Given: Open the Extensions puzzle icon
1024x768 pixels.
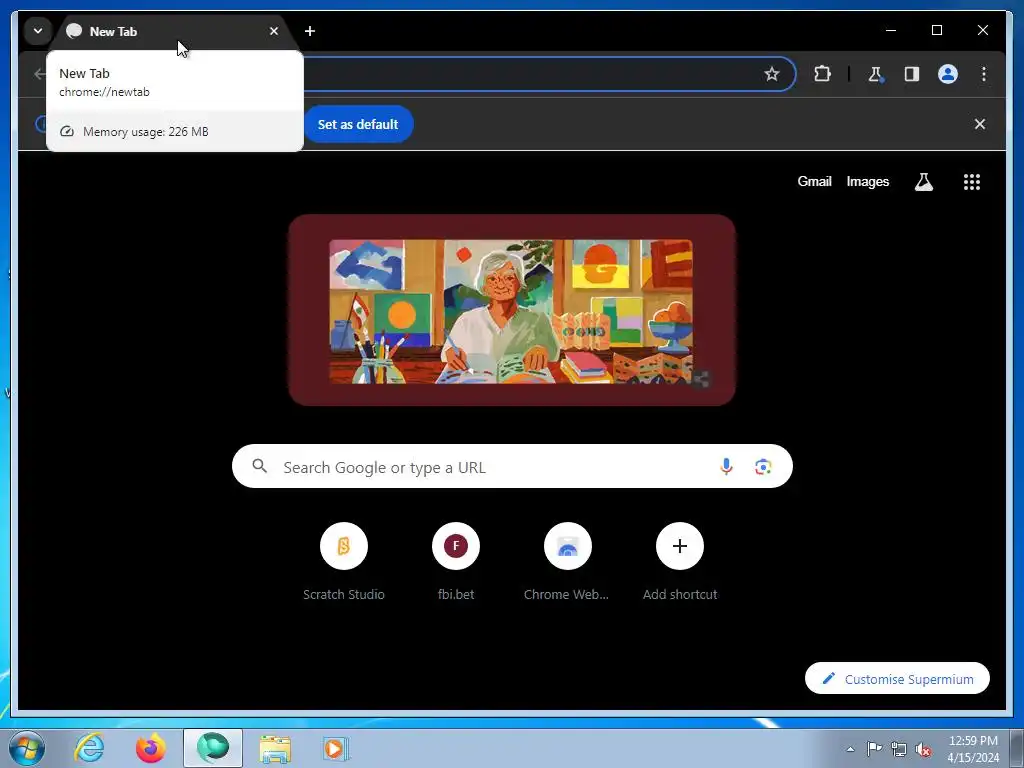Looking at the screenshot, I should coord(822,74).
